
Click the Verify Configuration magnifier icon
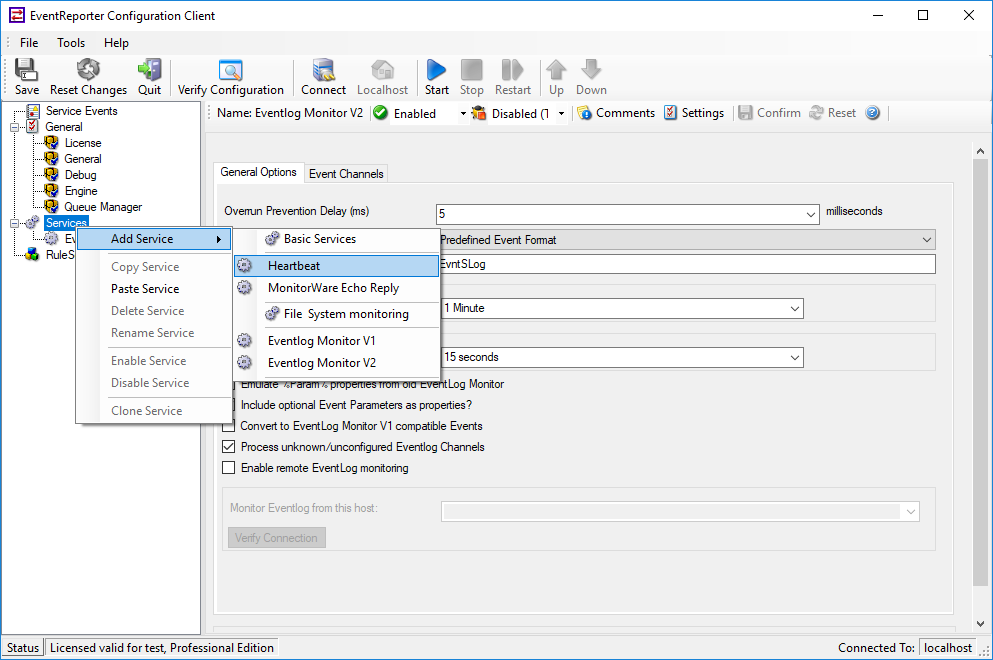pyautogui.click(x=231, y=70)
